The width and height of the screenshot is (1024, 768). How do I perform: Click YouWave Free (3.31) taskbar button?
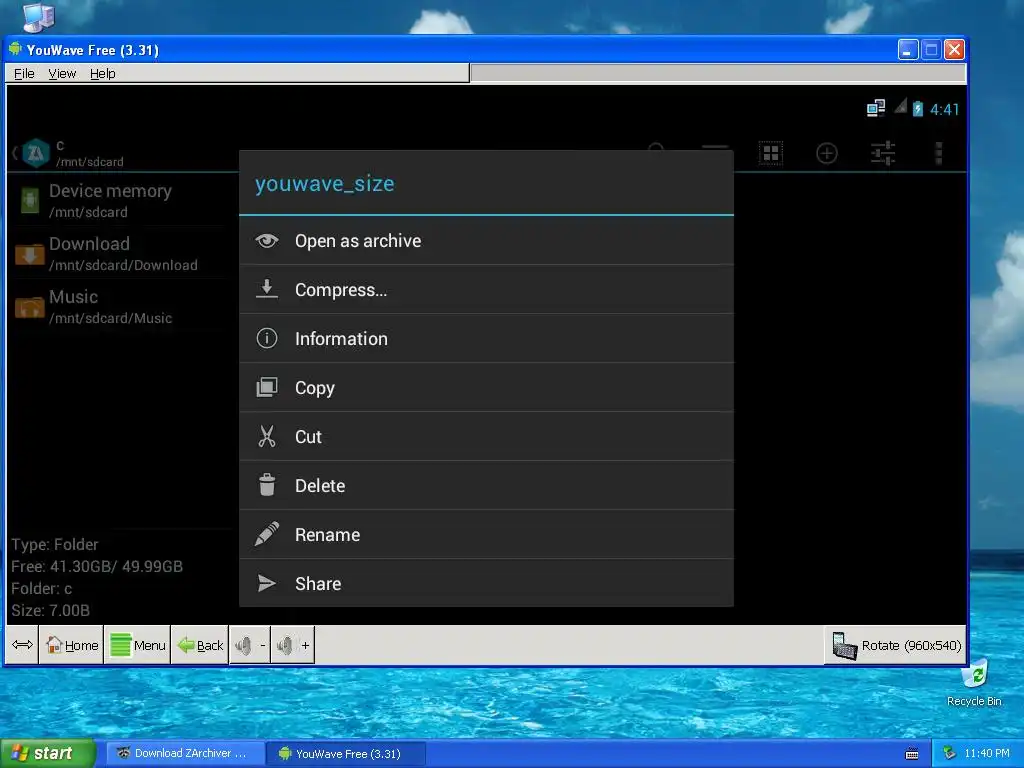[x=347, y=753]
